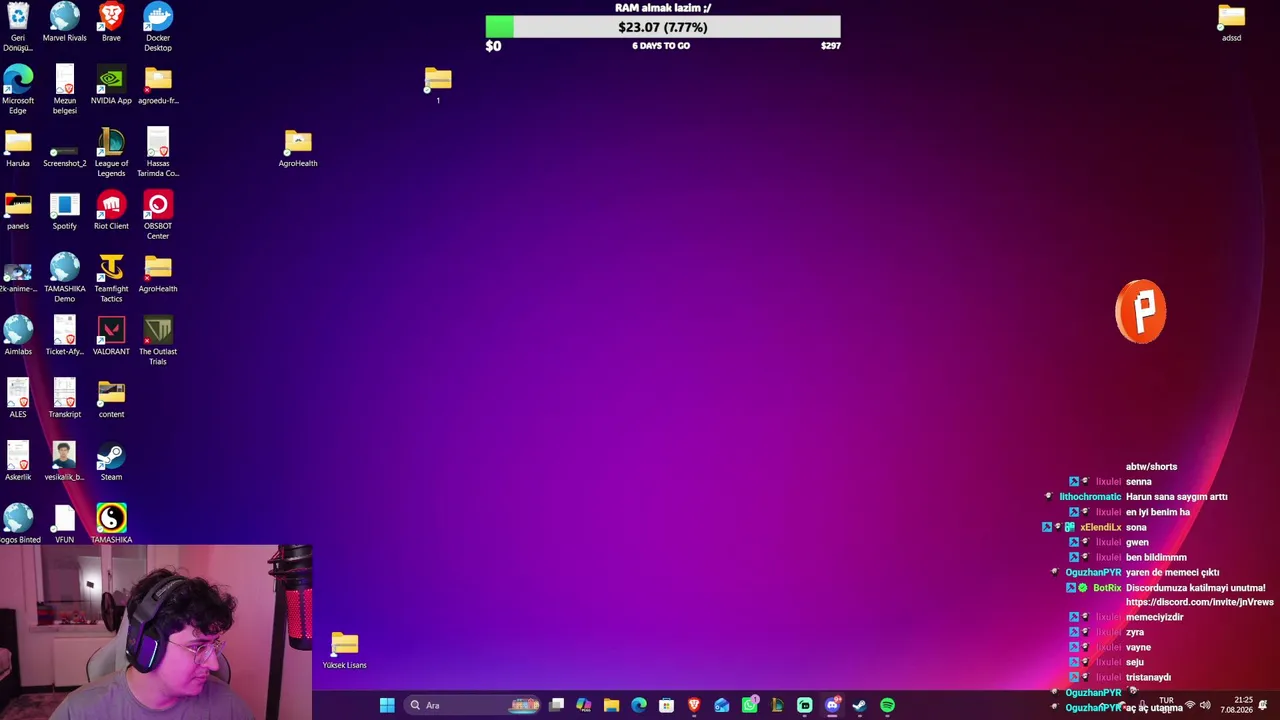Select the ALES document
The width and height of the screenshot is (1280, 720).
[x=18, y=399]
